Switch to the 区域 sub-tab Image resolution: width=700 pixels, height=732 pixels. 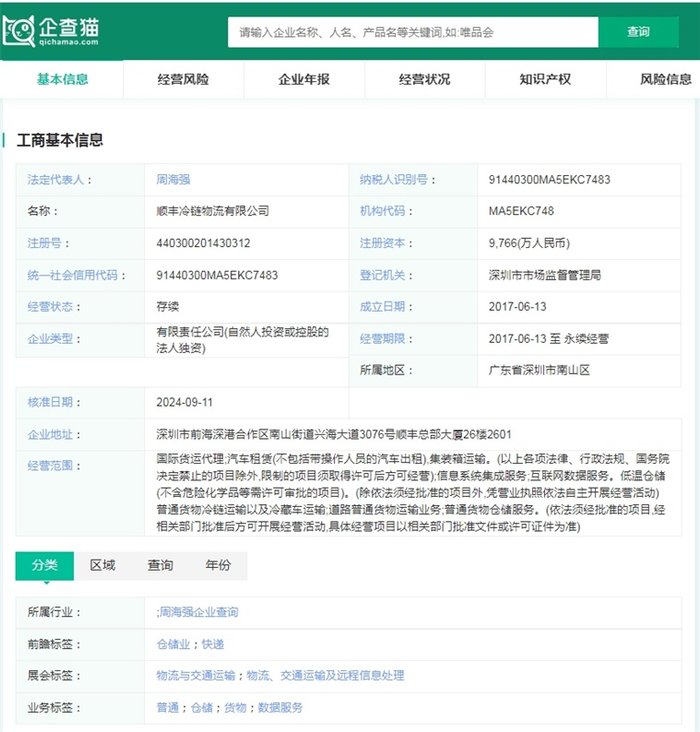[102, 565]
